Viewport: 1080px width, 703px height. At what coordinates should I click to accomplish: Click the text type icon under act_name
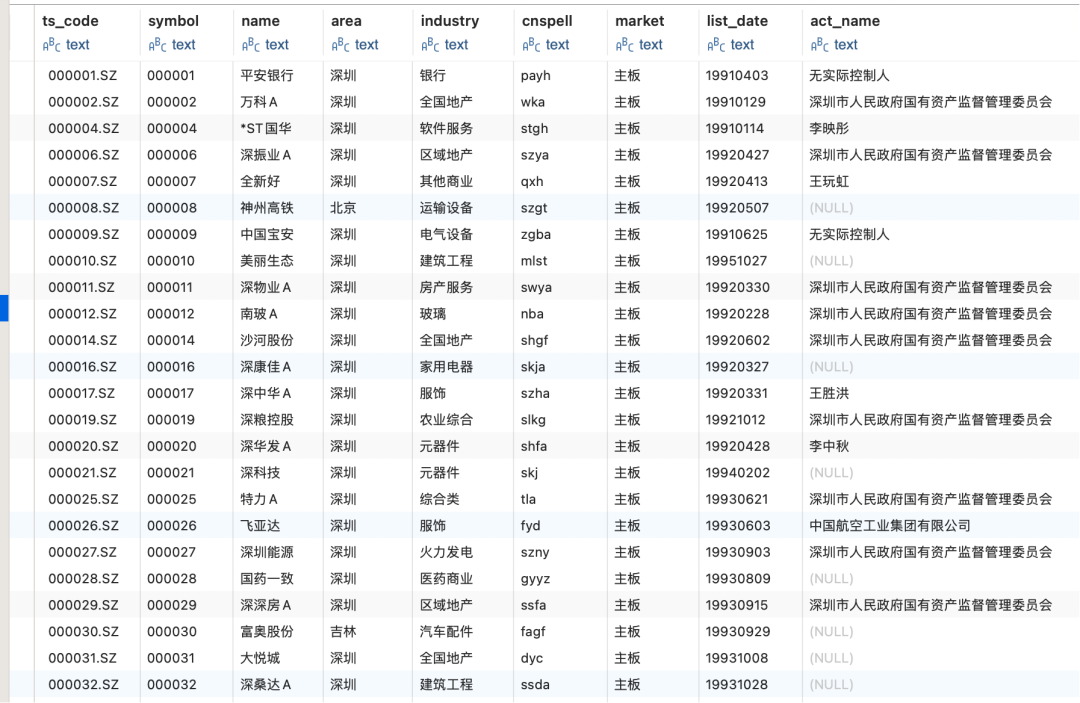(x=820, y=45)
